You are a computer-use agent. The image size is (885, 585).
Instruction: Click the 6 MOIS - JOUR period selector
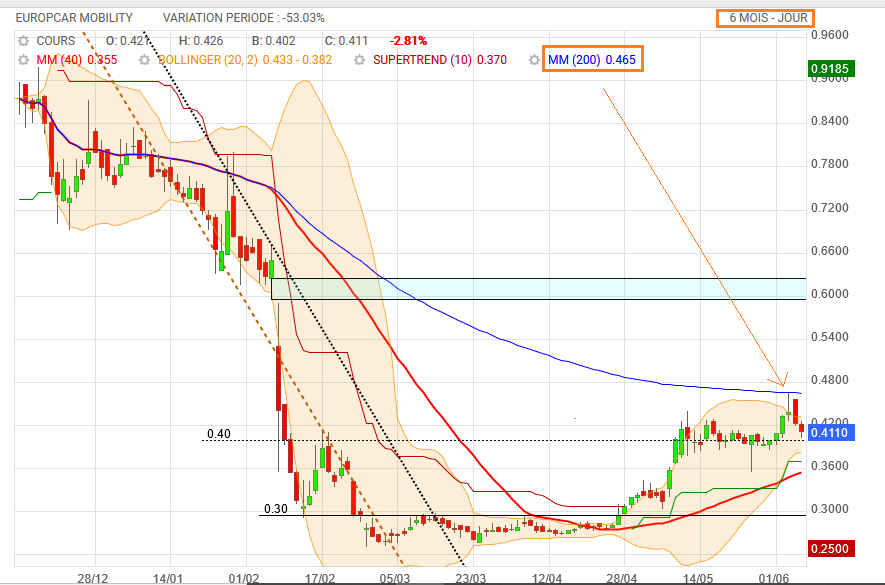(765, 18)
